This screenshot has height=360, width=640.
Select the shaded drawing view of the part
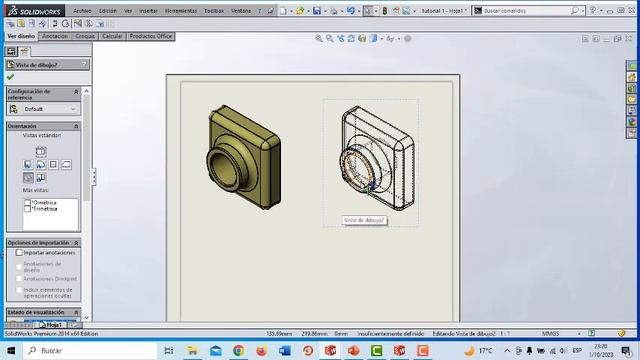(243, 158)
